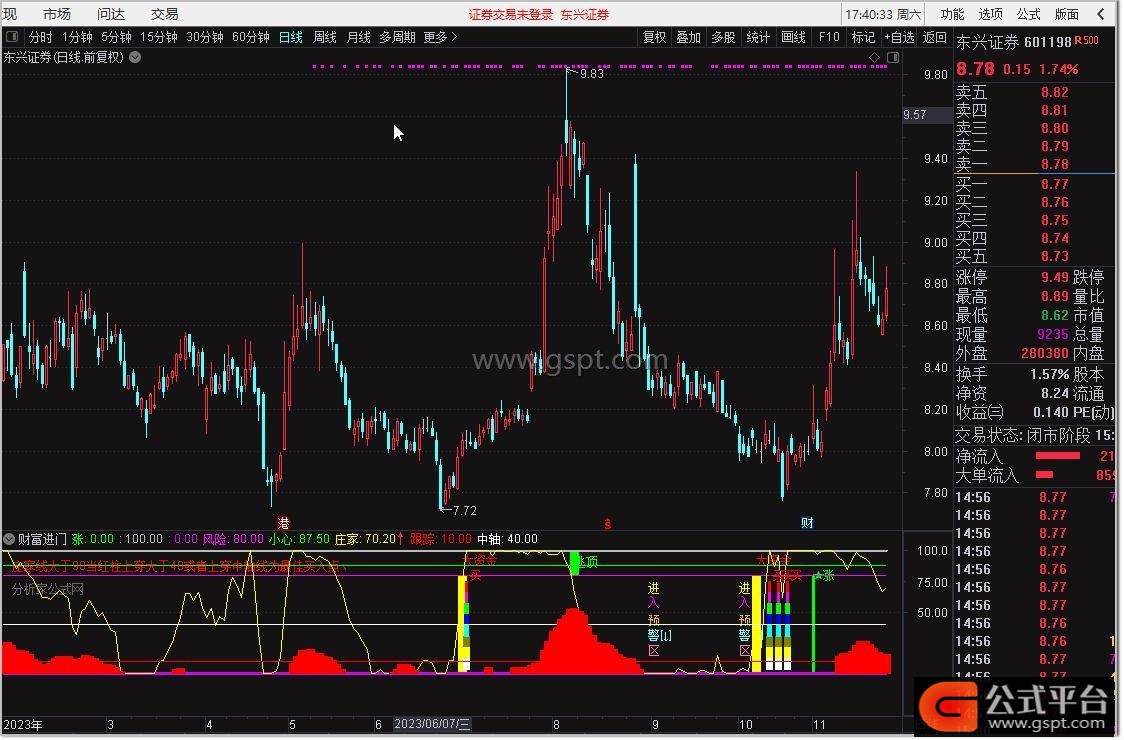Click the red 东兴证券 broker link
Screen dimensions: 1124x740
coord(585,14)
